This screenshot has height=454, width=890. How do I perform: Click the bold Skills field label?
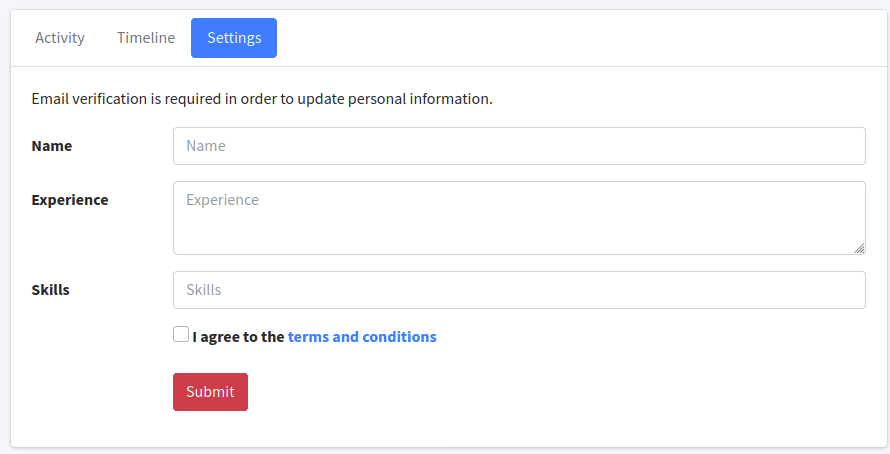pyautogui.click(x=51, y=290)
